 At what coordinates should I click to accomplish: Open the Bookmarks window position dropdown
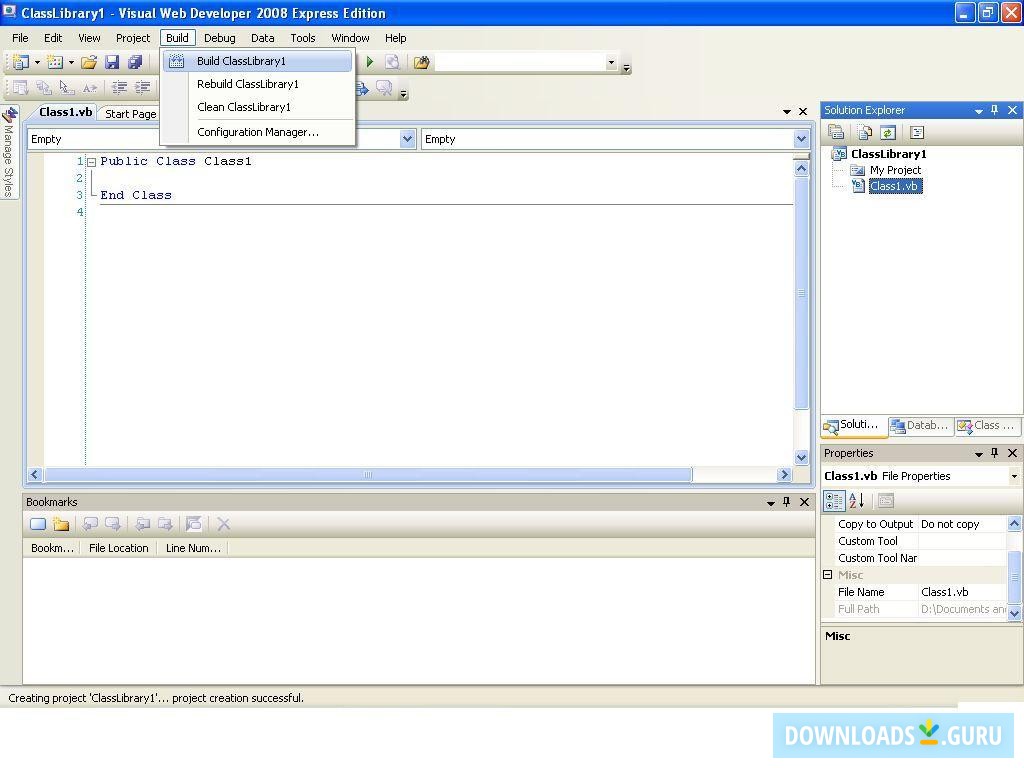point(771,503)
